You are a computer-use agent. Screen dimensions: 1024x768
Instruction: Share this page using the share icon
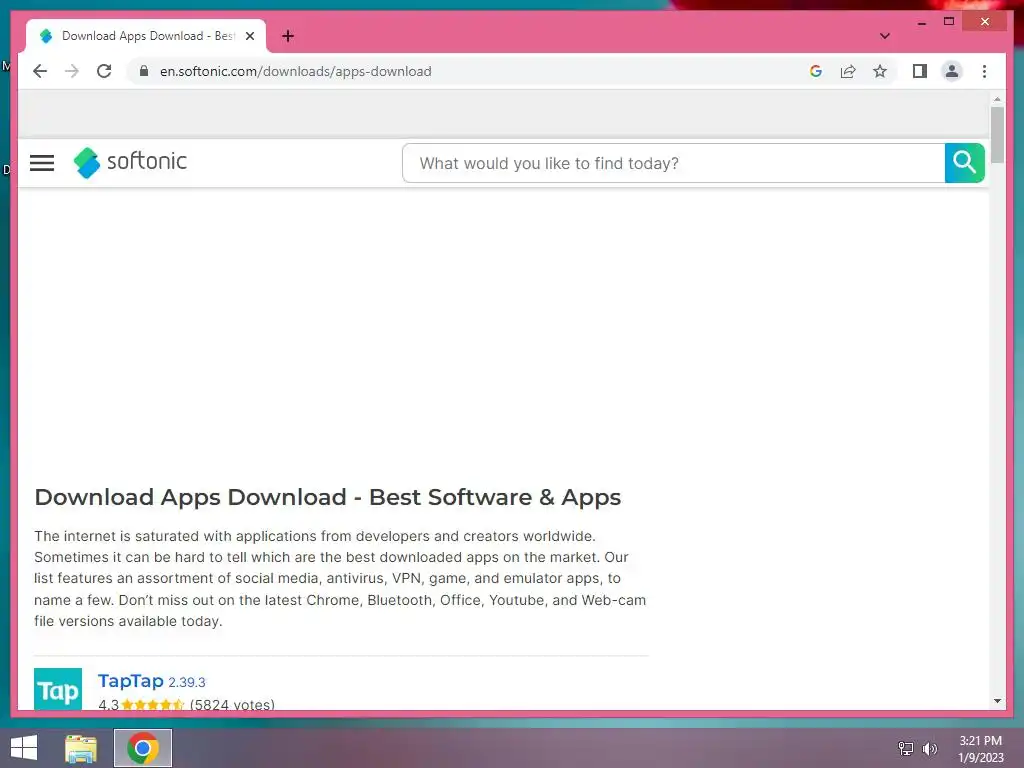click(x=848, y=71)
